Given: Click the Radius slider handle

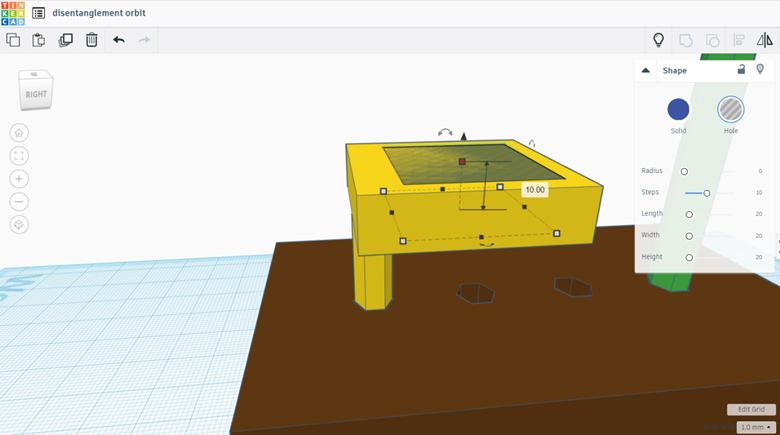Looking at the screenshot, I should point(684,171).
